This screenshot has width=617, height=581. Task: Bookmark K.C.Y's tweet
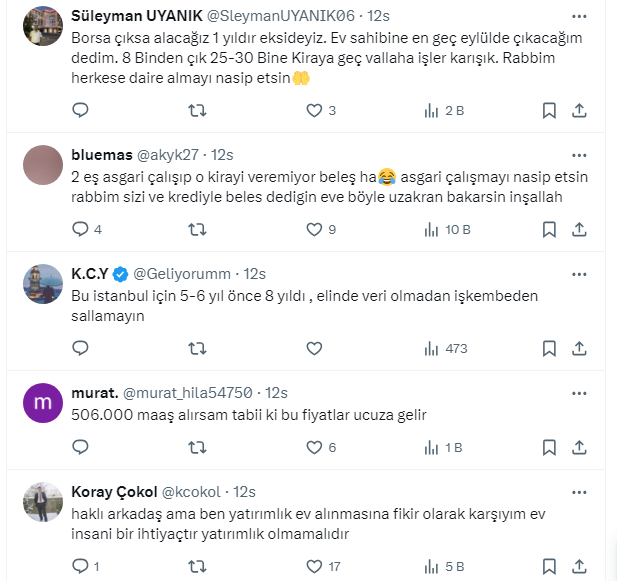pos(550,348)
